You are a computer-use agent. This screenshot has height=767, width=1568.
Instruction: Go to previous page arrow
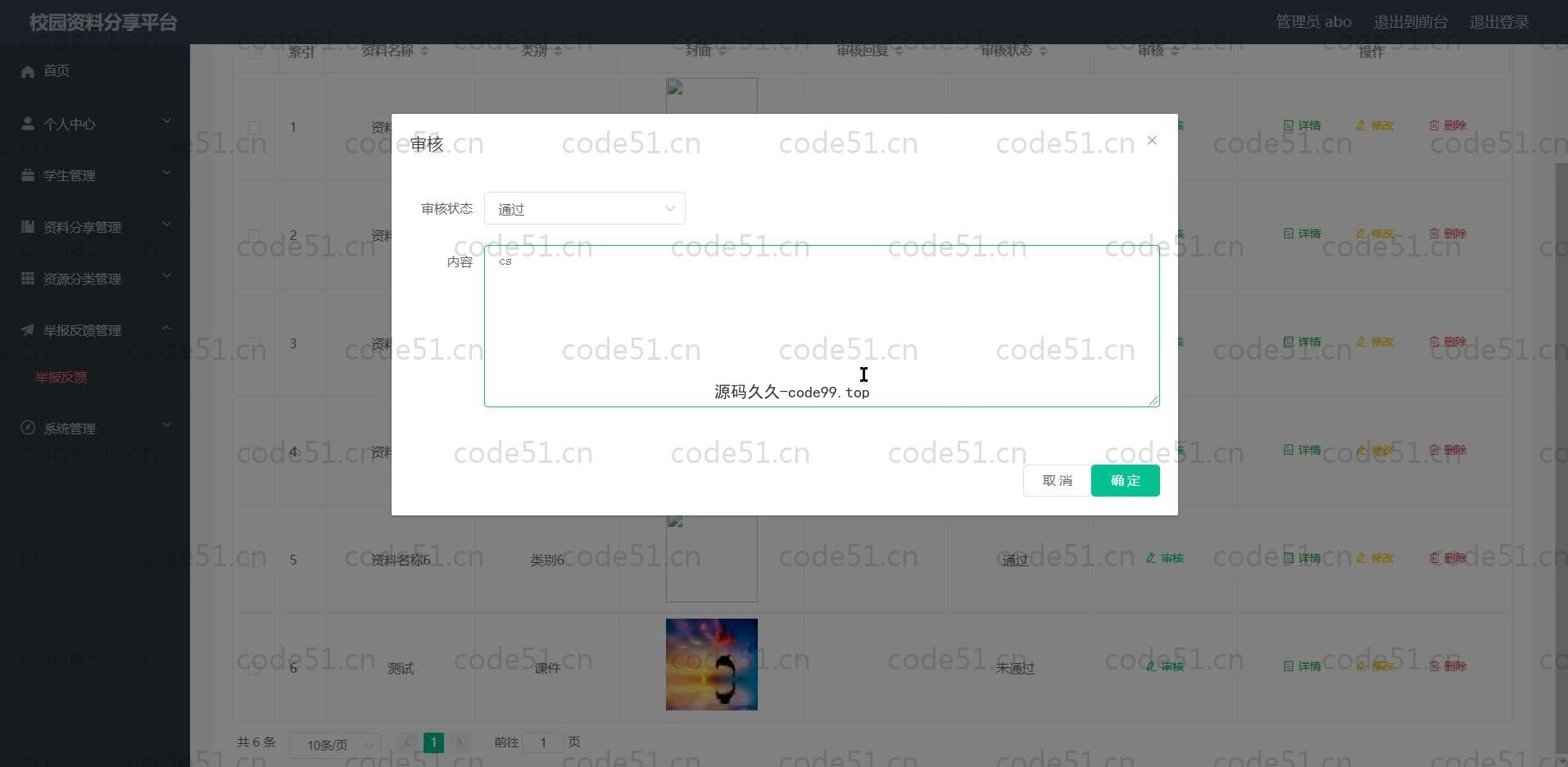tap(407, 742)
